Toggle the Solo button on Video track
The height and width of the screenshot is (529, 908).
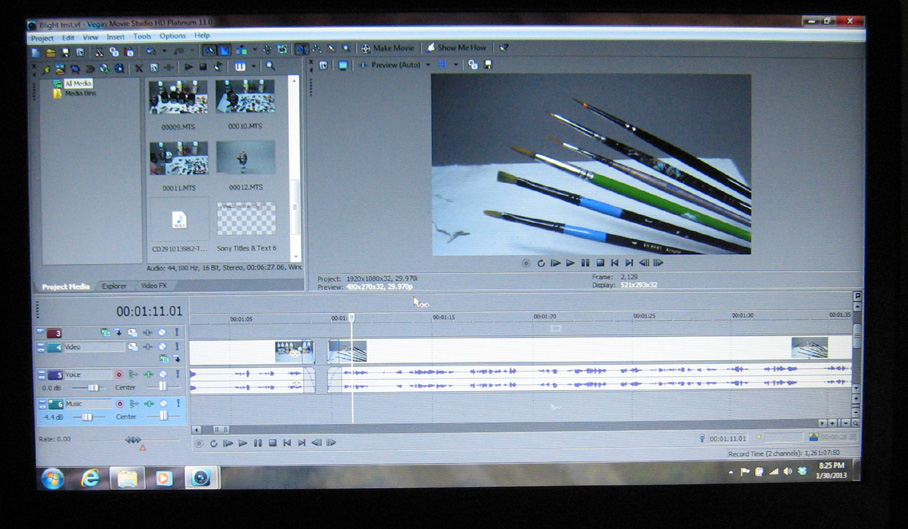pyautogui.click(x=177, y=347)
